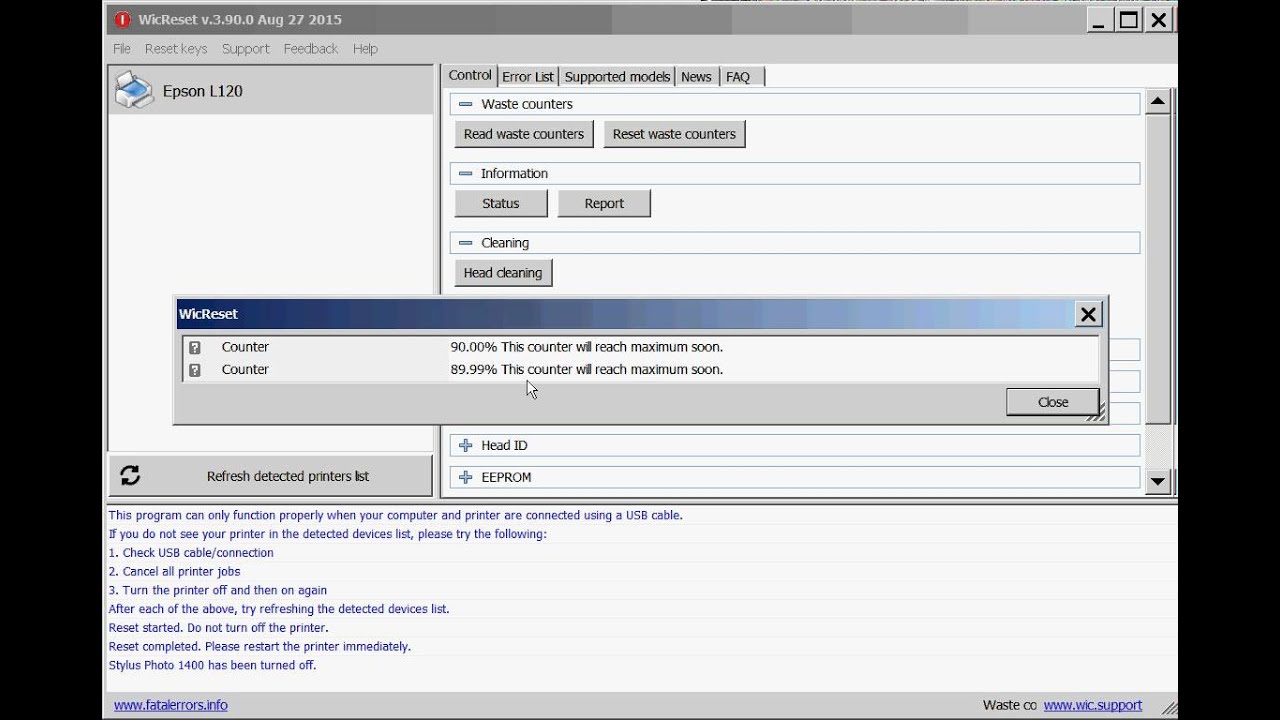The height and width of the screenshot is (720, 1280).
Task: Click 'Stylus Photo 1400 has been turned off' line
Action: pyautogui.click(x=213, y=666)
